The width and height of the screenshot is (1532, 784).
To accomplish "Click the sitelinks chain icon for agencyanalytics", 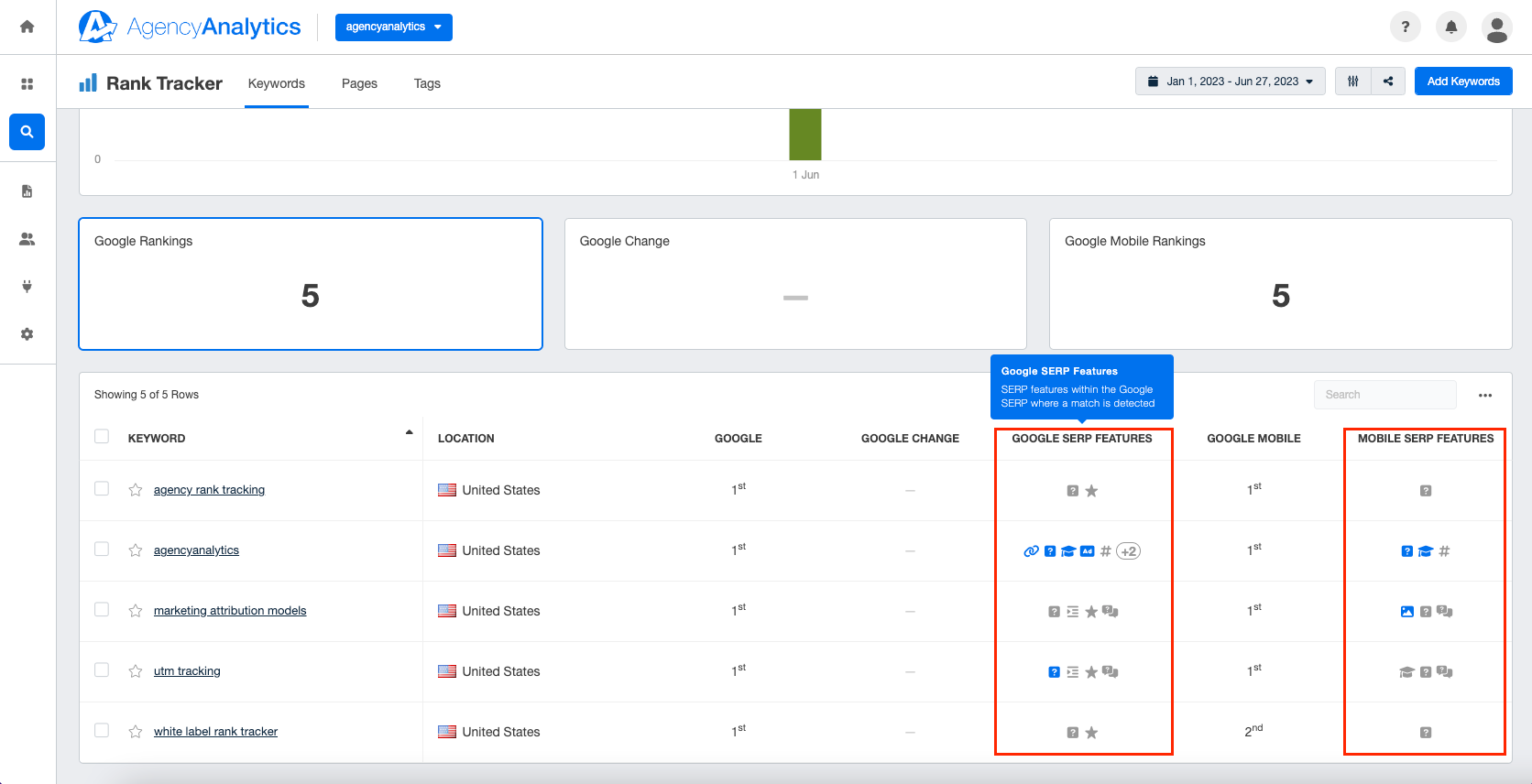I will point(1031,551).
